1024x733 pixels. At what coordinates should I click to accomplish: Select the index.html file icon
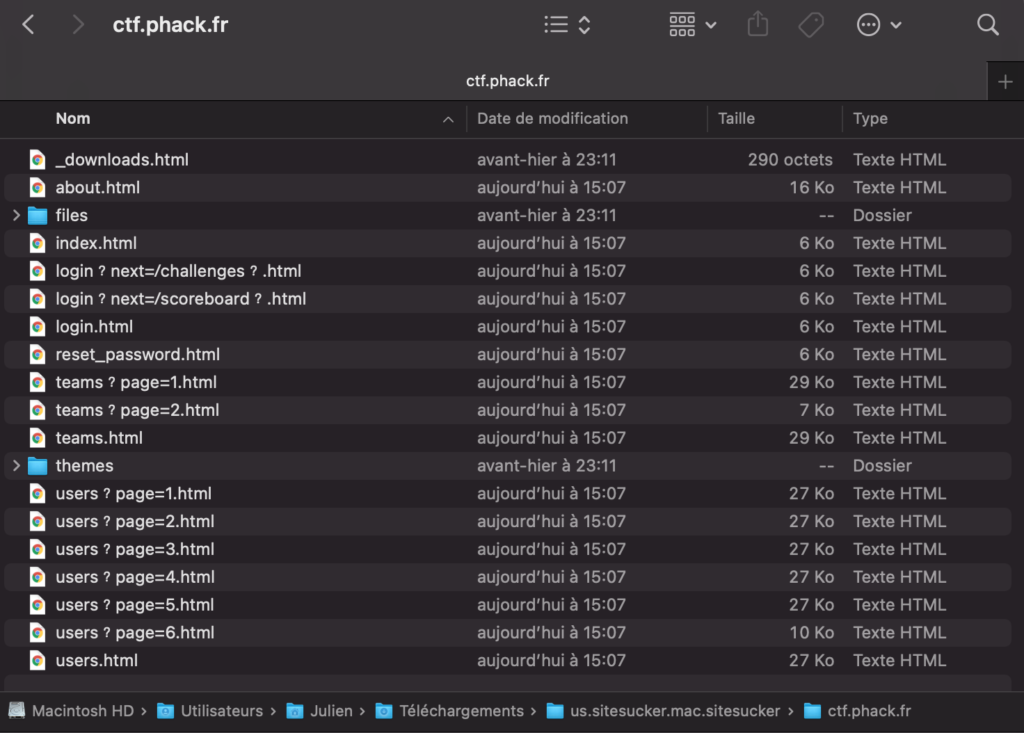point(38,243)
